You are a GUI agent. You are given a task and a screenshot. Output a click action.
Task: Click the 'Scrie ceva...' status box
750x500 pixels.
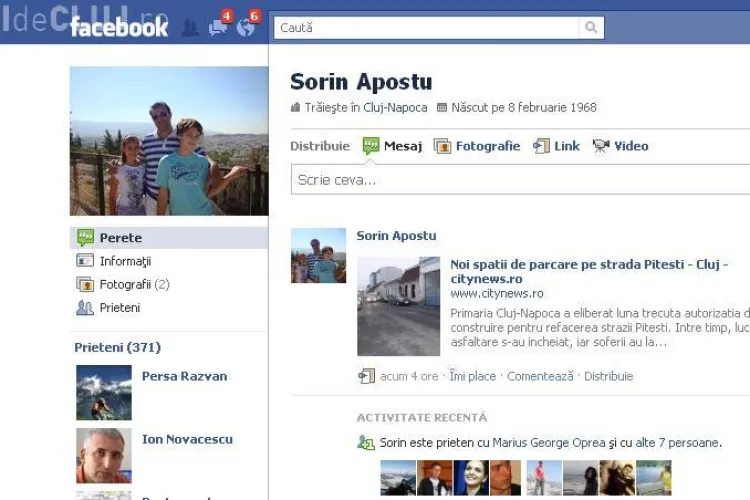point(520,180)
